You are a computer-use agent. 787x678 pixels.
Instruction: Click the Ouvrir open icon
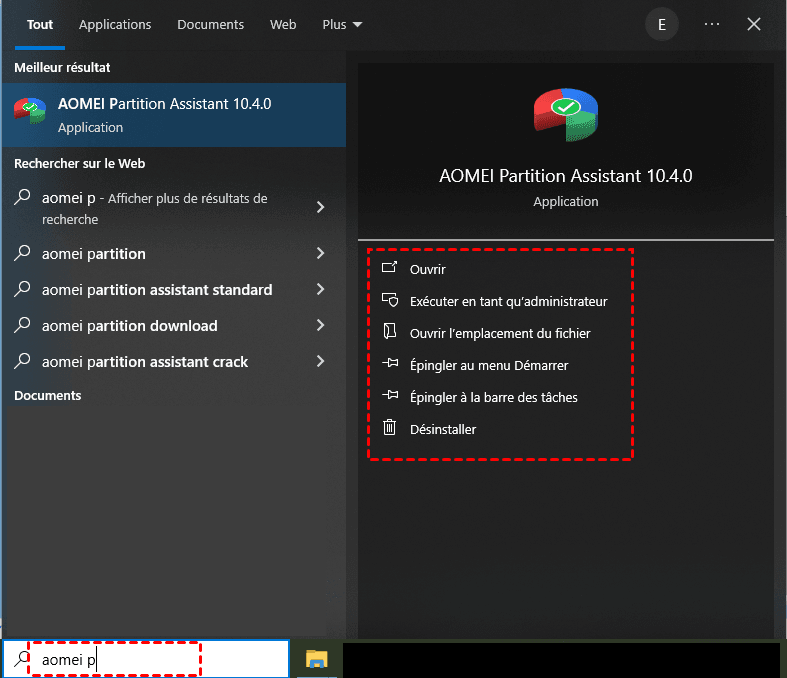pyautogui.click(x=389, y=268)
